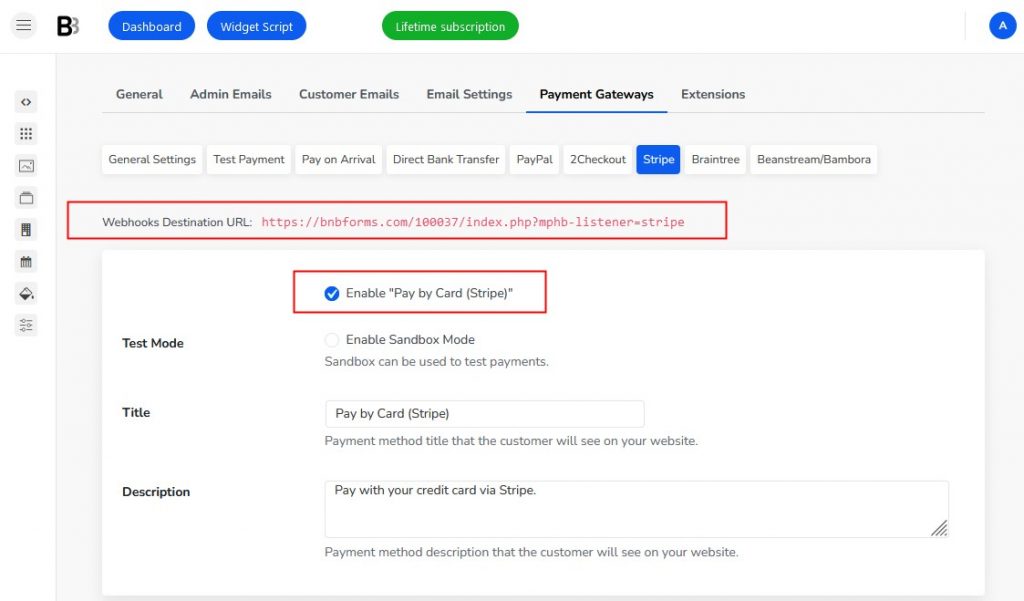Image resolution: width=1024 pixels, height=601 pixels.
Task: Open the shortcode embed icon in sidebar
Action: coord(25,101)
